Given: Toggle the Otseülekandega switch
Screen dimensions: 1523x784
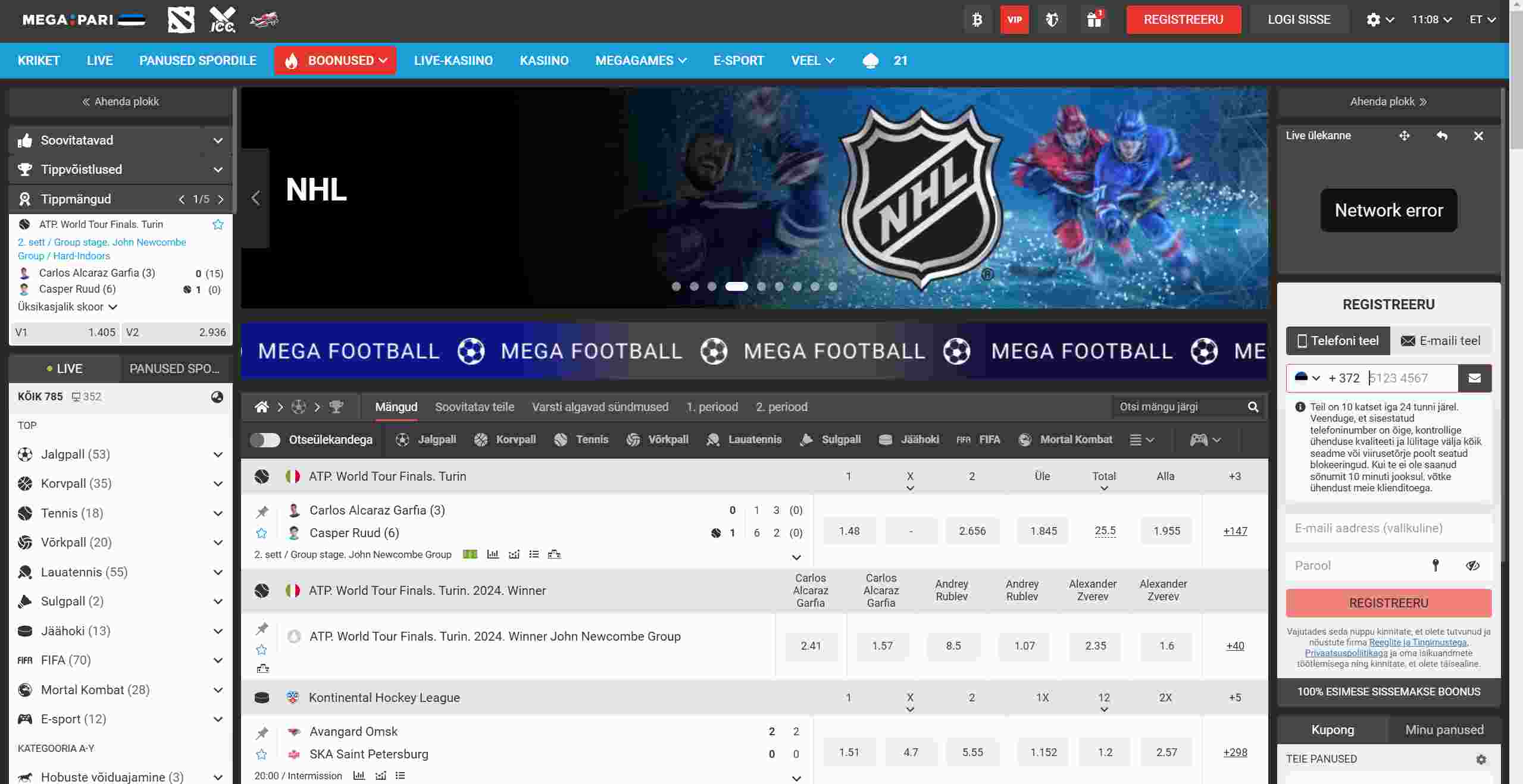Looking at the screenshot, I should pyautogui.click(x=265, y=440).
